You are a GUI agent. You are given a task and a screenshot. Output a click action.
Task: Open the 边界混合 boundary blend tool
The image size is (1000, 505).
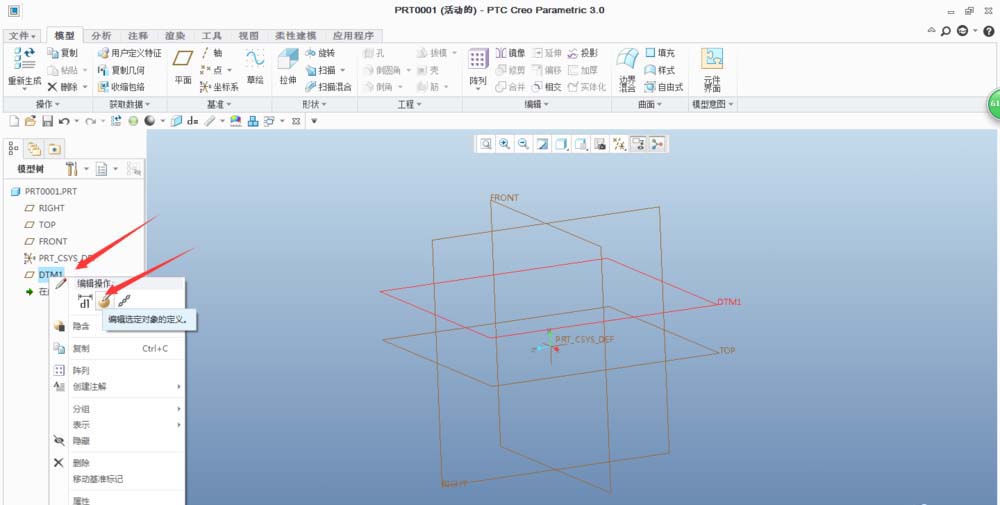[x=628, y=71]
